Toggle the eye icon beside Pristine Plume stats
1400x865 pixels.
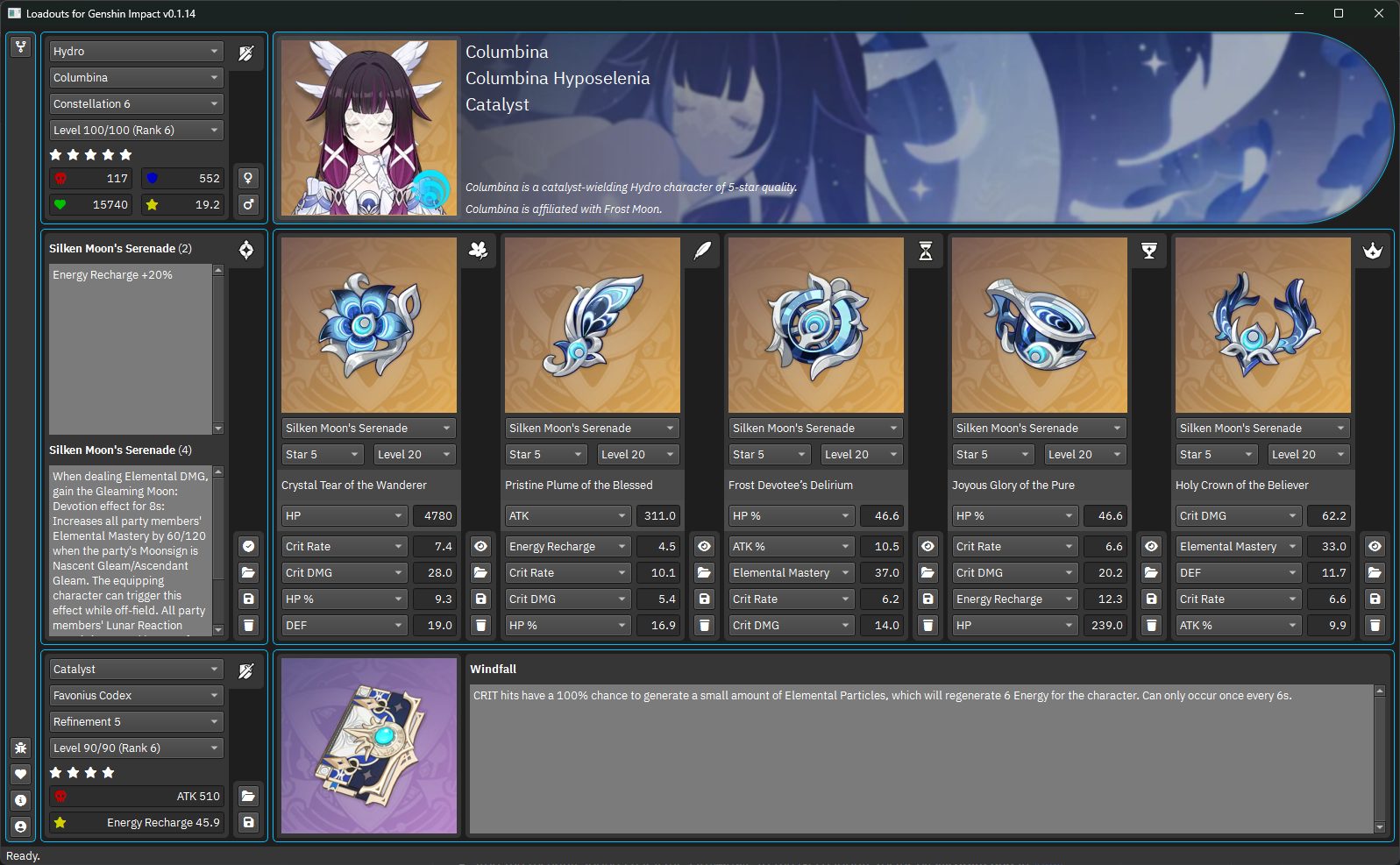[x=480, y=546]
